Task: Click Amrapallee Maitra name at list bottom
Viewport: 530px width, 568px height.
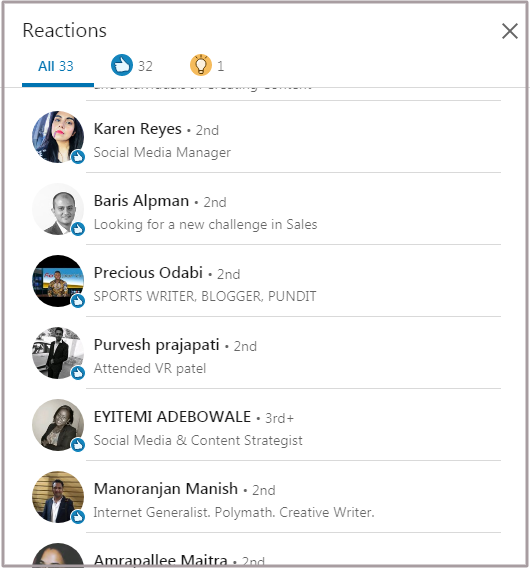Action: pyautogui.click(x=160, y=560)
